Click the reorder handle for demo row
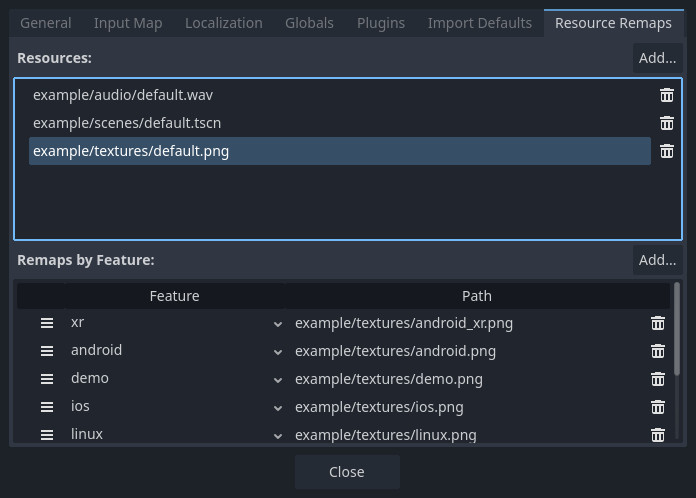 [x=47, y=379]
